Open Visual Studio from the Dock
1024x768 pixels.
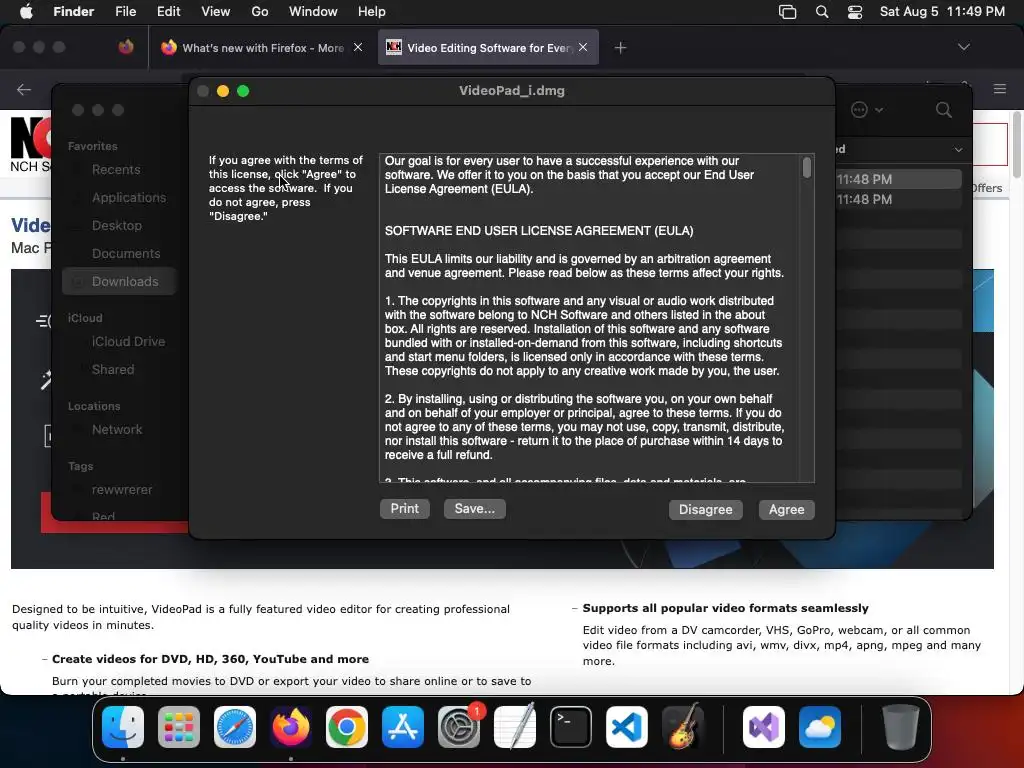pos(764,727)
